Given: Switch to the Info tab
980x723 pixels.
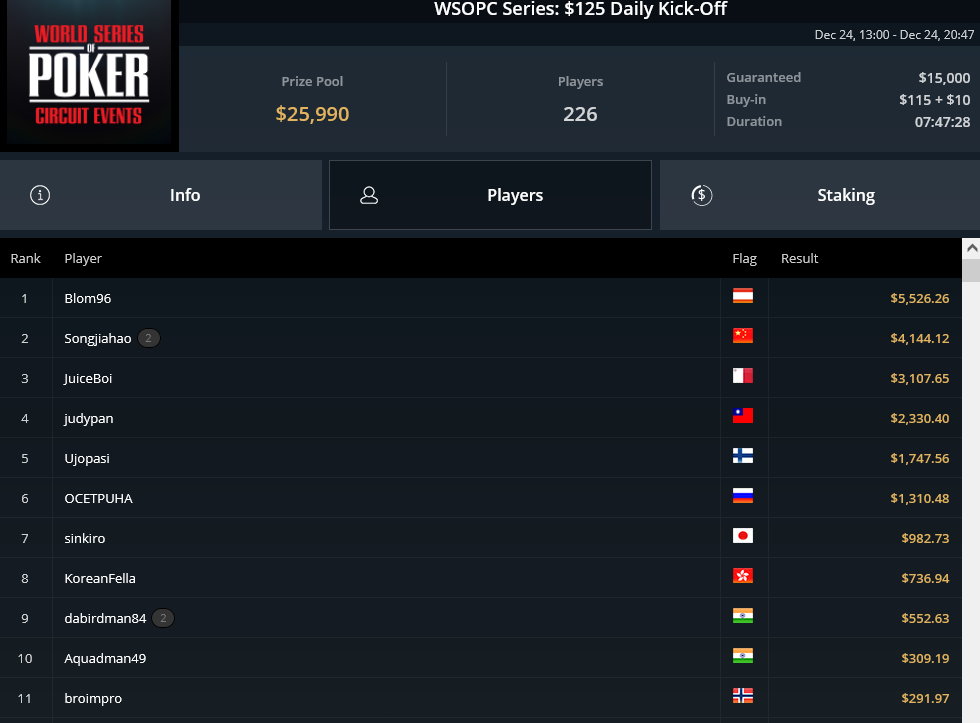Looking at the screenshot, I should (x=161, y=195).
